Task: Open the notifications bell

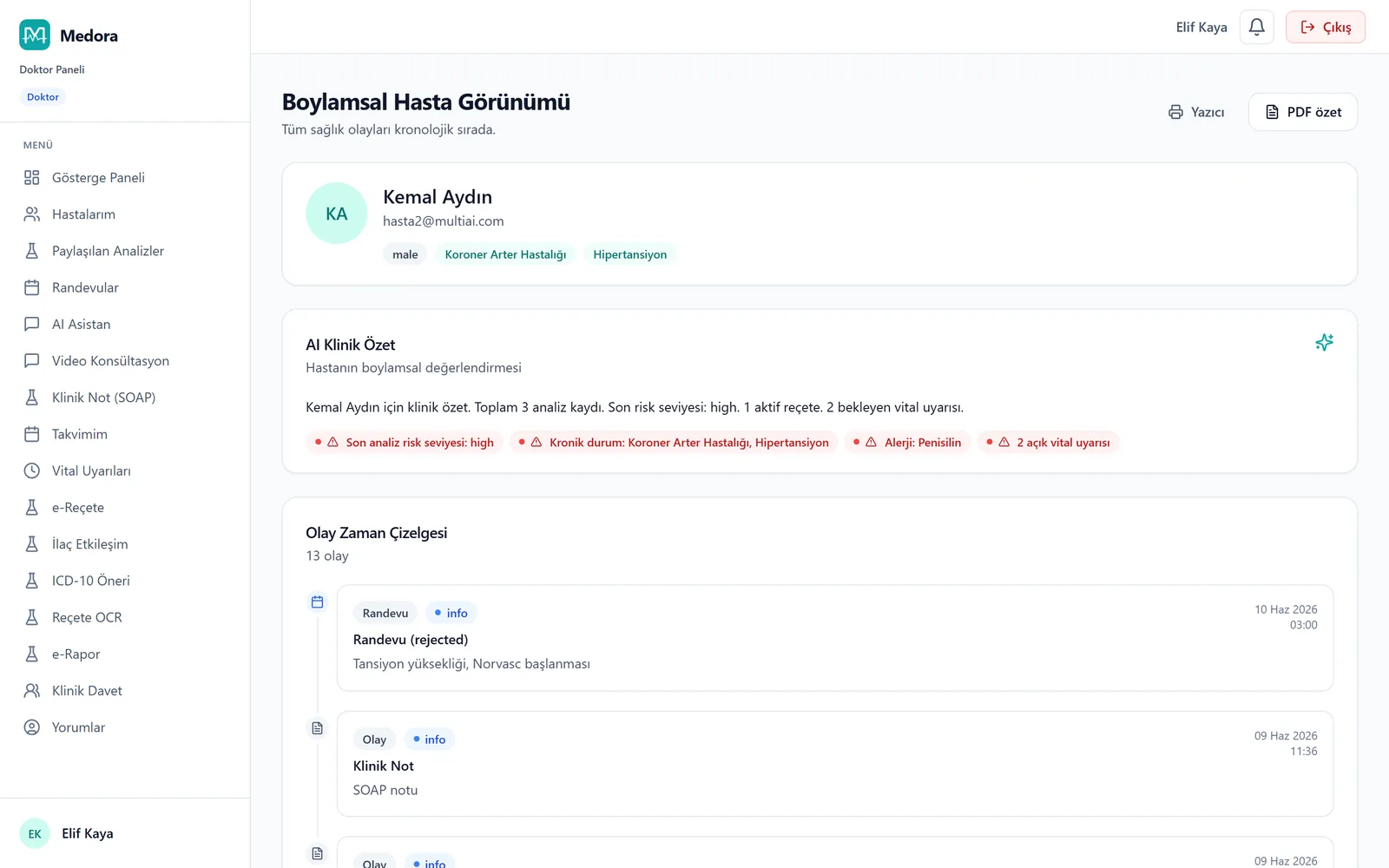Action: tap(1256, 27)
